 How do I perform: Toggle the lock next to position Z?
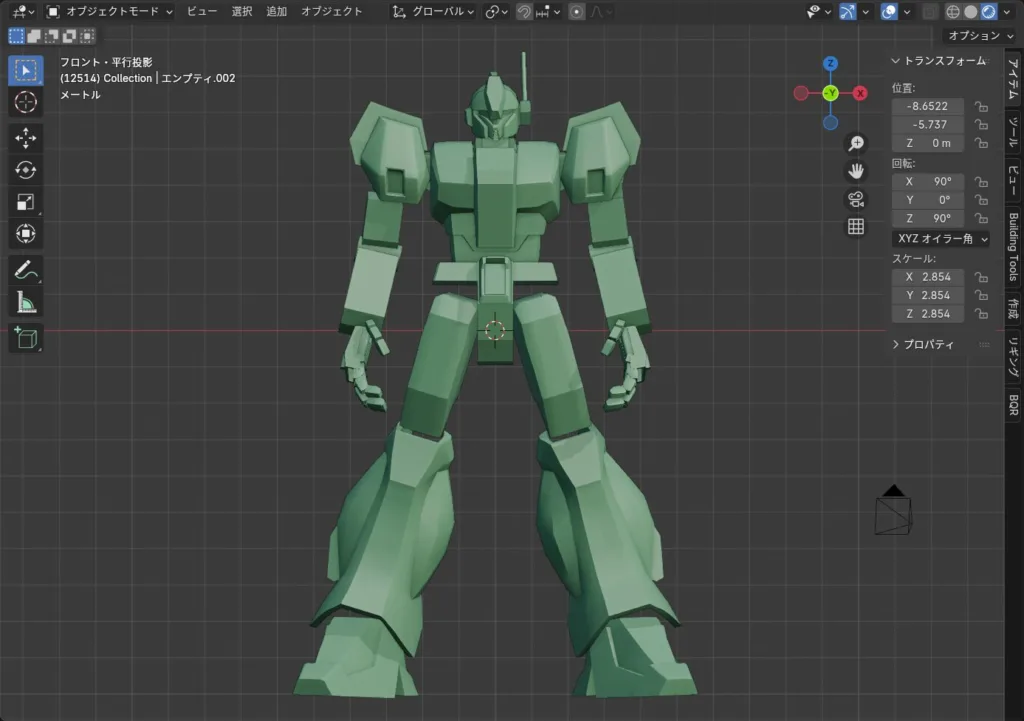(x=981, y=144)
